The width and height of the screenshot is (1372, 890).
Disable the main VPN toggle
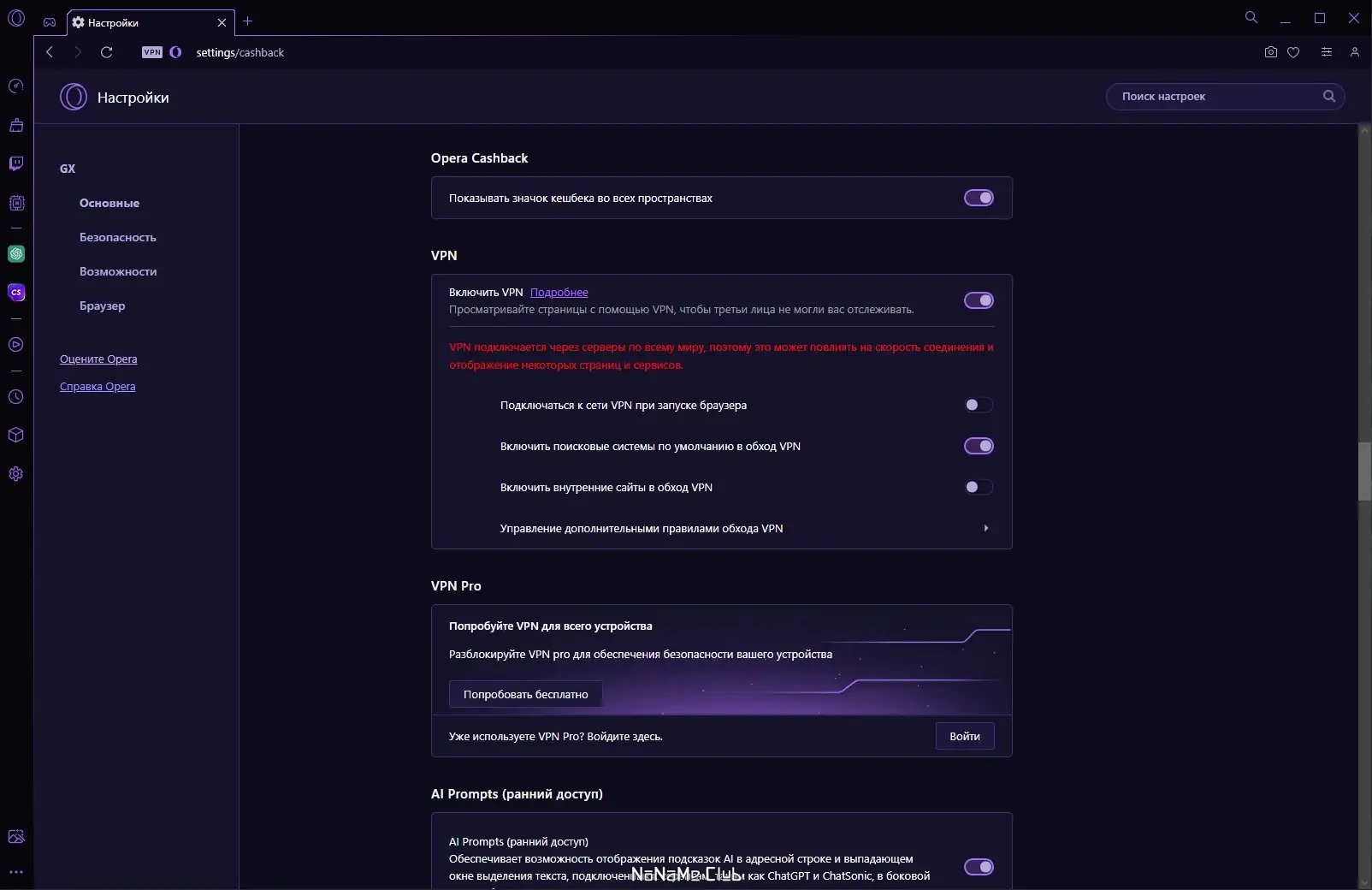(979, 300)
